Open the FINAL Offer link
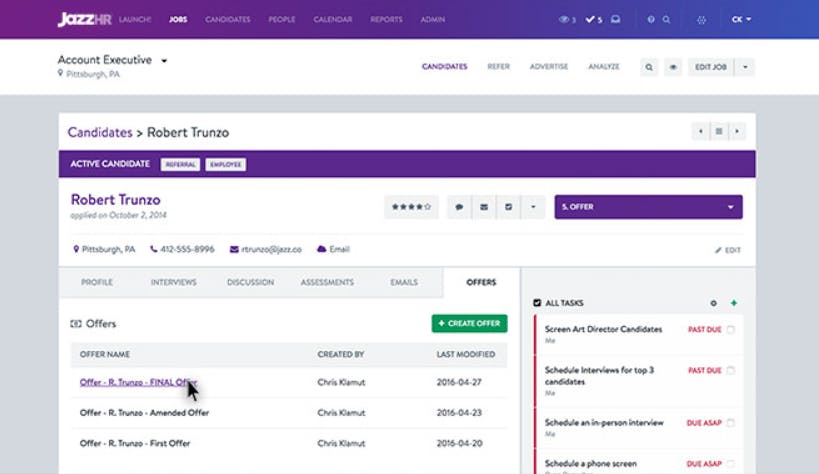The height and width of the screenshot is (474, 819). pos(138,383)
